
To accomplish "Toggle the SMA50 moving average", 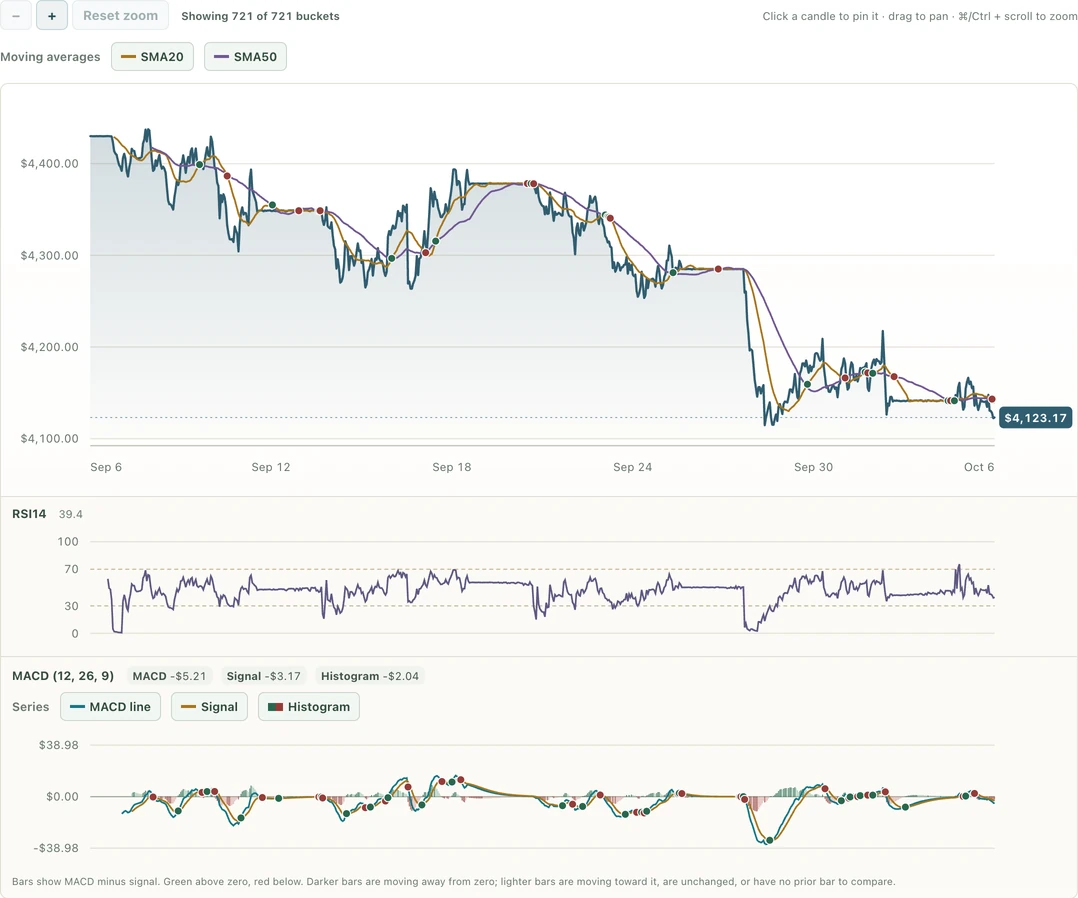I will pos(245,56).
